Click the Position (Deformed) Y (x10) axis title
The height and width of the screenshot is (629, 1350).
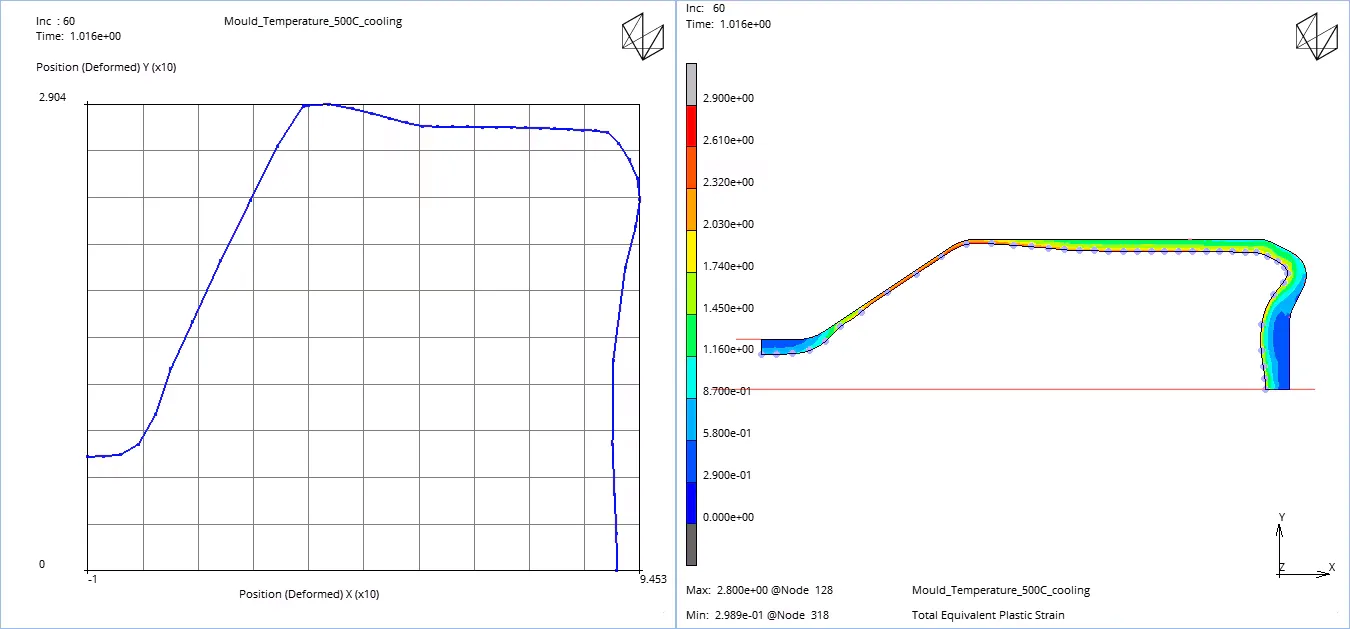pos(106,67)
